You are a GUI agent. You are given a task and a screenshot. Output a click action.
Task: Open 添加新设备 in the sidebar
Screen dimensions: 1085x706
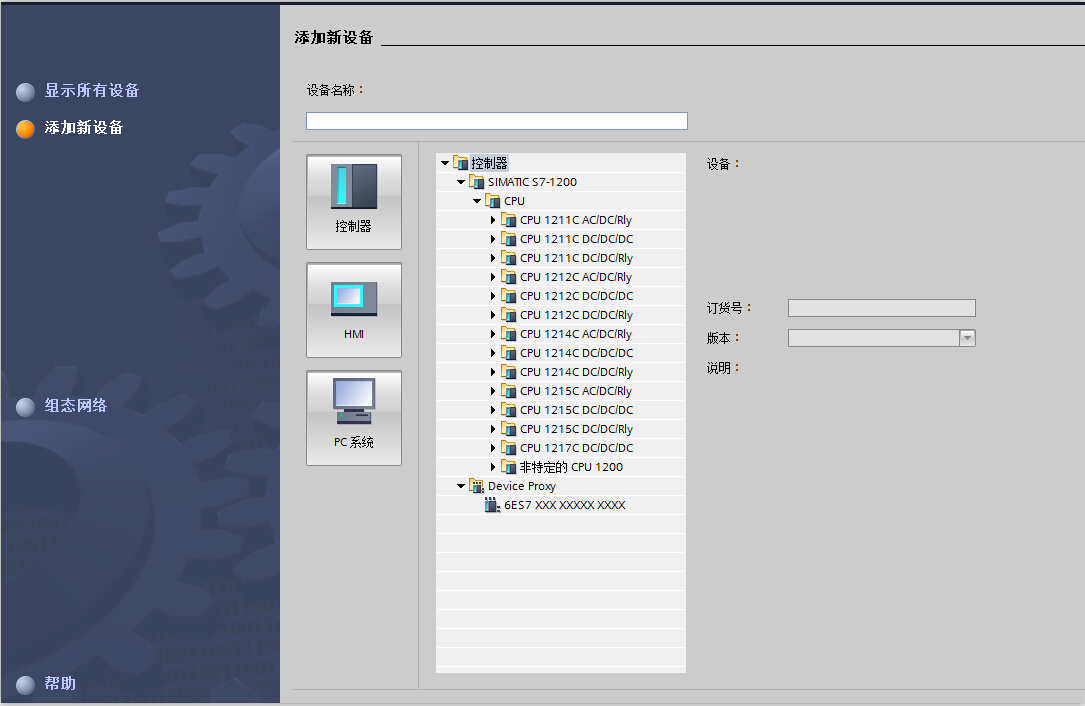tap(84, 127)
